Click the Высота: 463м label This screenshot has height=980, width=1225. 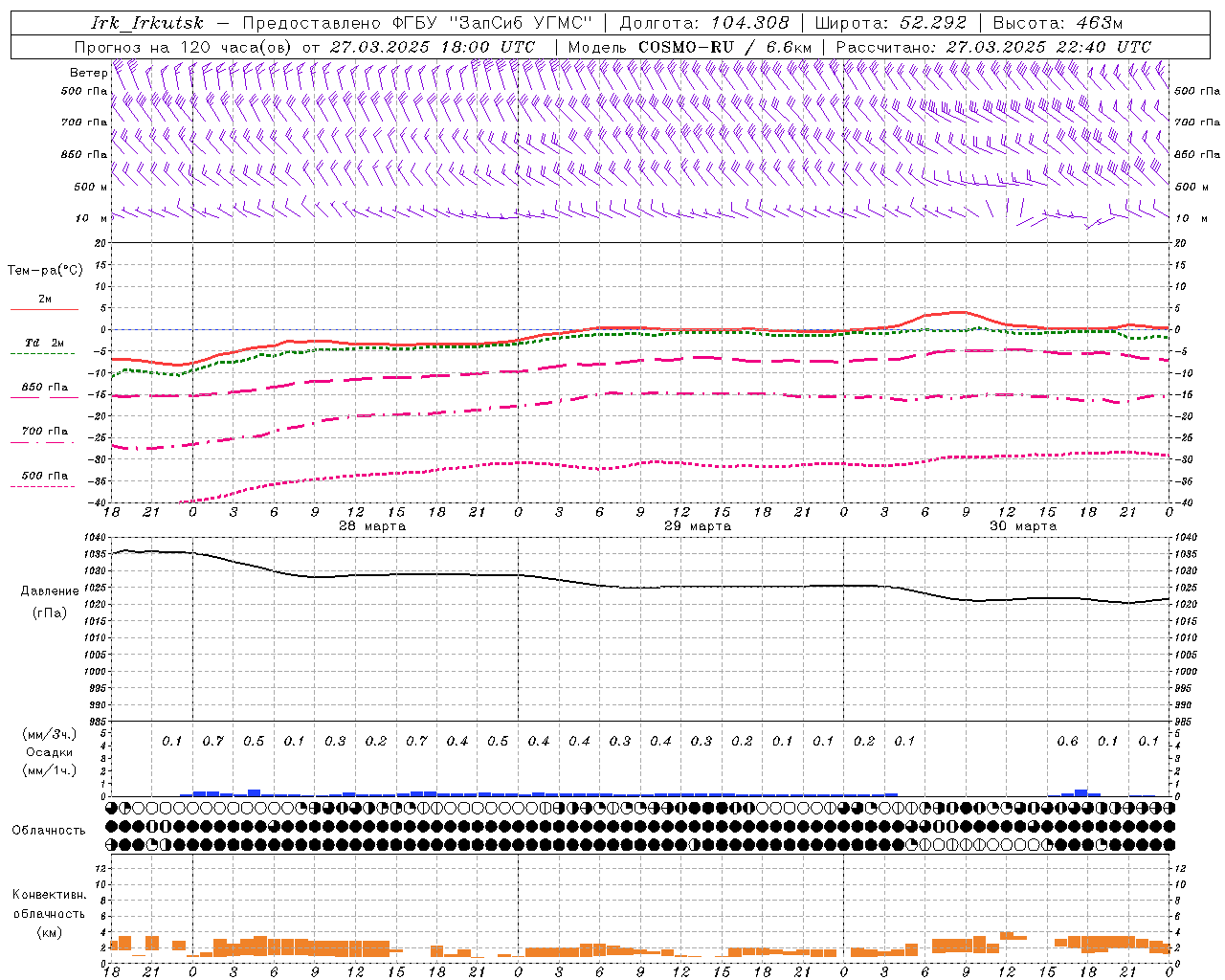(x=1058, y=23)
